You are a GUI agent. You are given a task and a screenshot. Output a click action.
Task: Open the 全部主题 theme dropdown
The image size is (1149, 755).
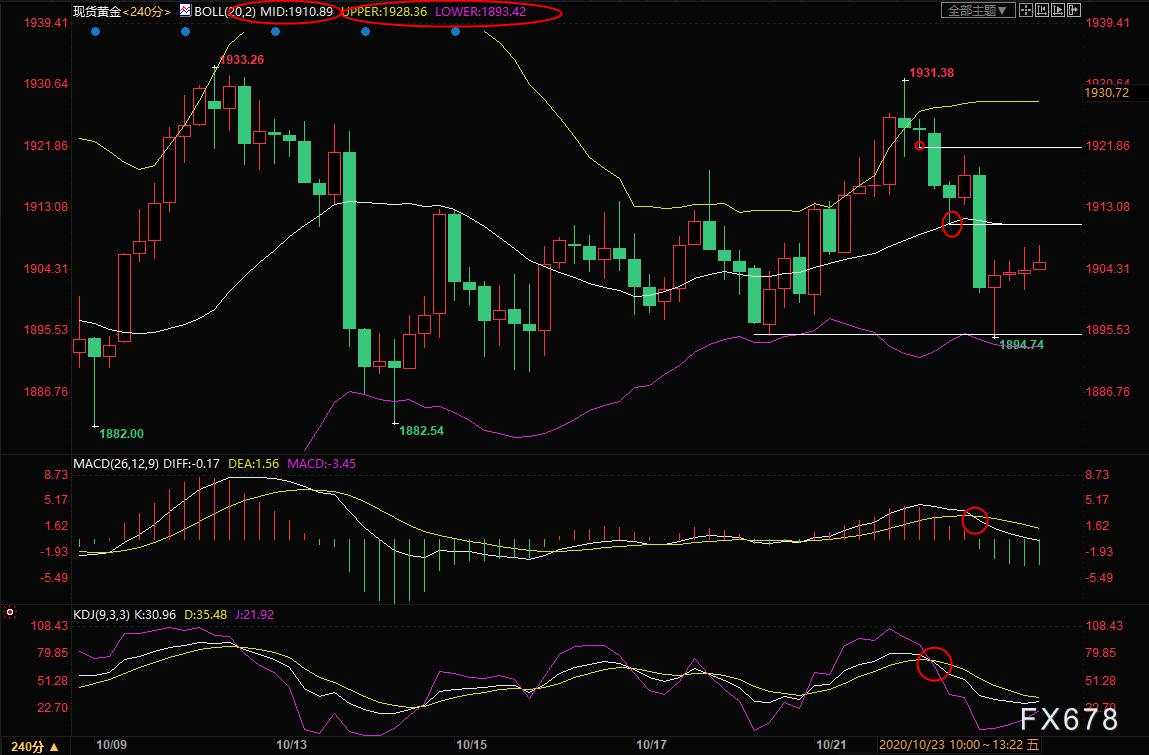(x=978, y=10)
